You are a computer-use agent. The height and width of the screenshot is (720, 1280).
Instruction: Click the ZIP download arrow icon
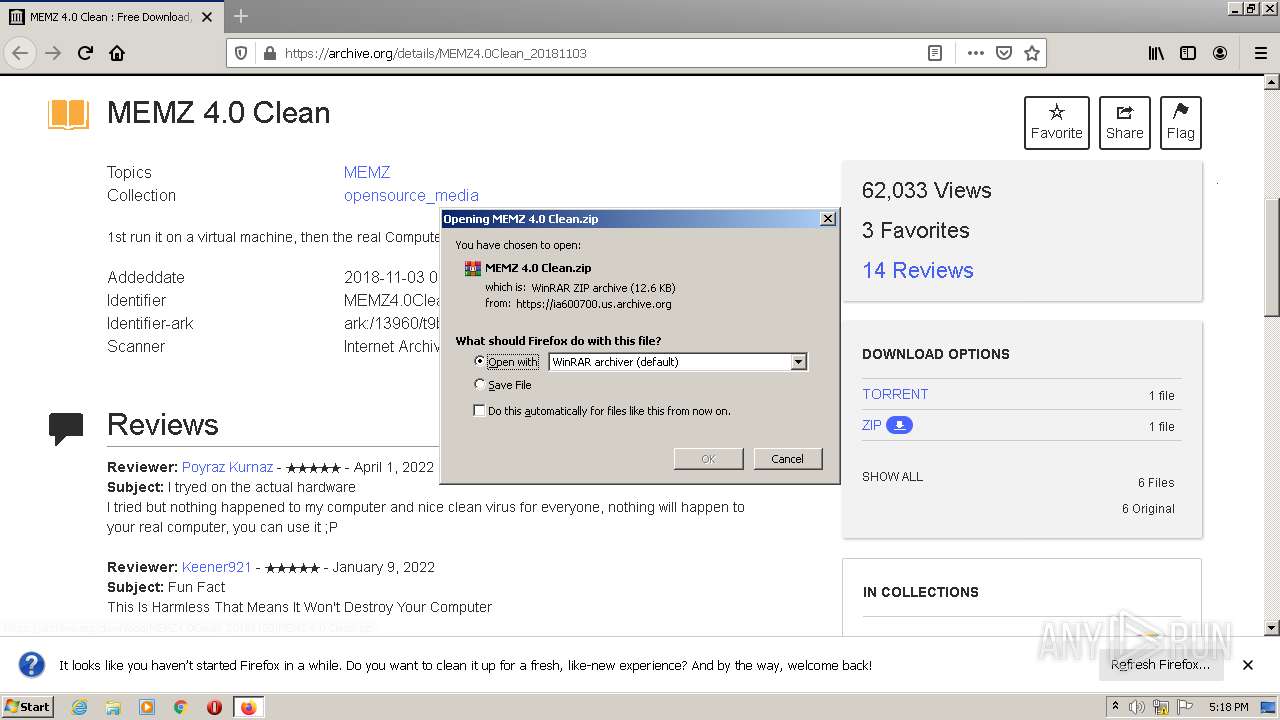(x=899, y=425)
